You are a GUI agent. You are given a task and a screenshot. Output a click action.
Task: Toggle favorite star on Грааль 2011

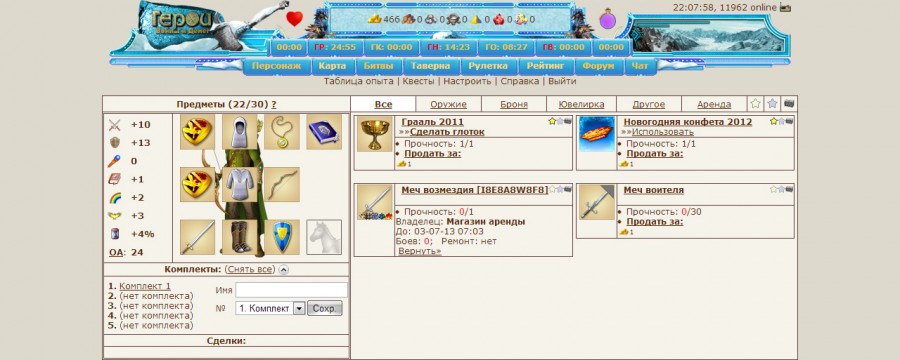[552, 121]
